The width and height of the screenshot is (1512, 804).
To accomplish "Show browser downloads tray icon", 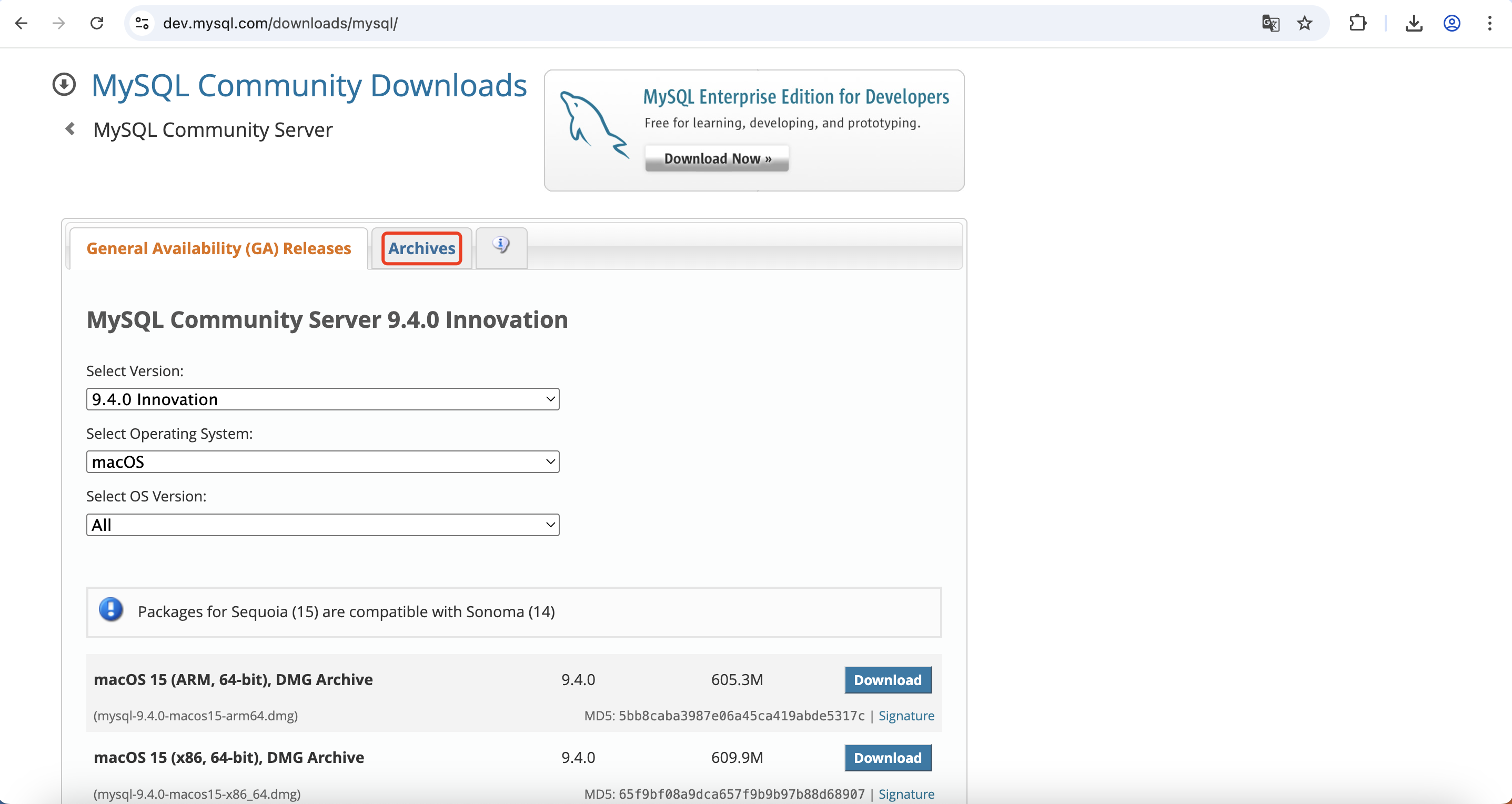I will click(x=1414, y=23).
